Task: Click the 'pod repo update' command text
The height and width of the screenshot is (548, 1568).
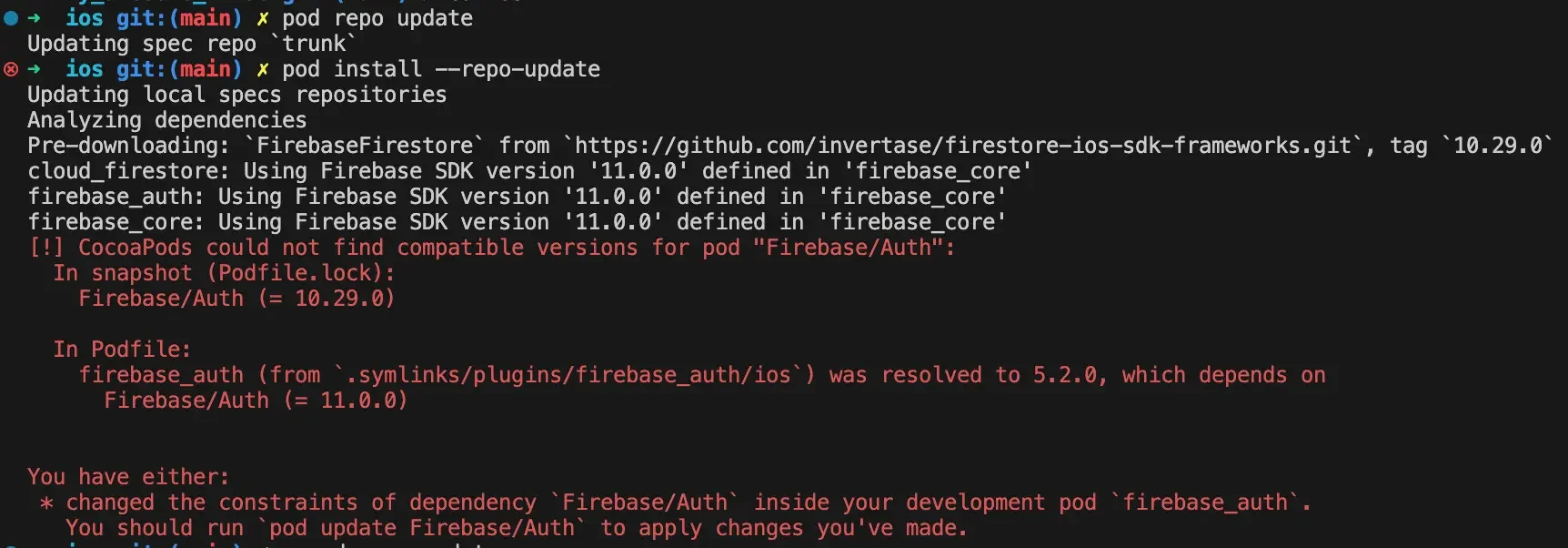Action: click(x=377, y=18)
